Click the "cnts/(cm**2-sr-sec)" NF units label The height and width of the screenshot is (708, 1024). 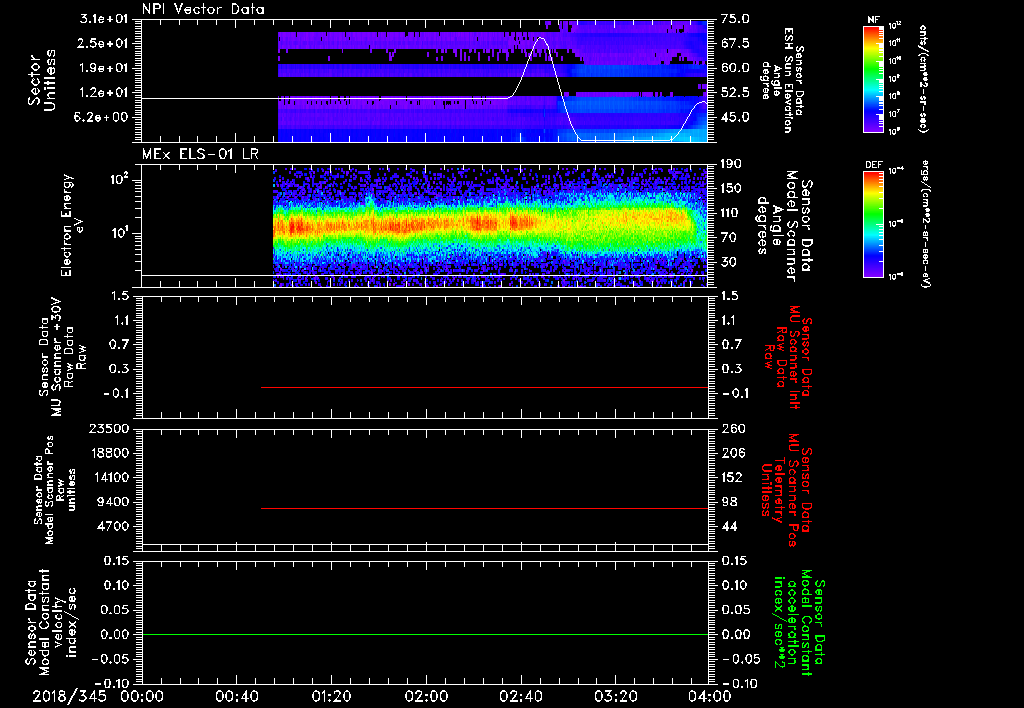923,78
